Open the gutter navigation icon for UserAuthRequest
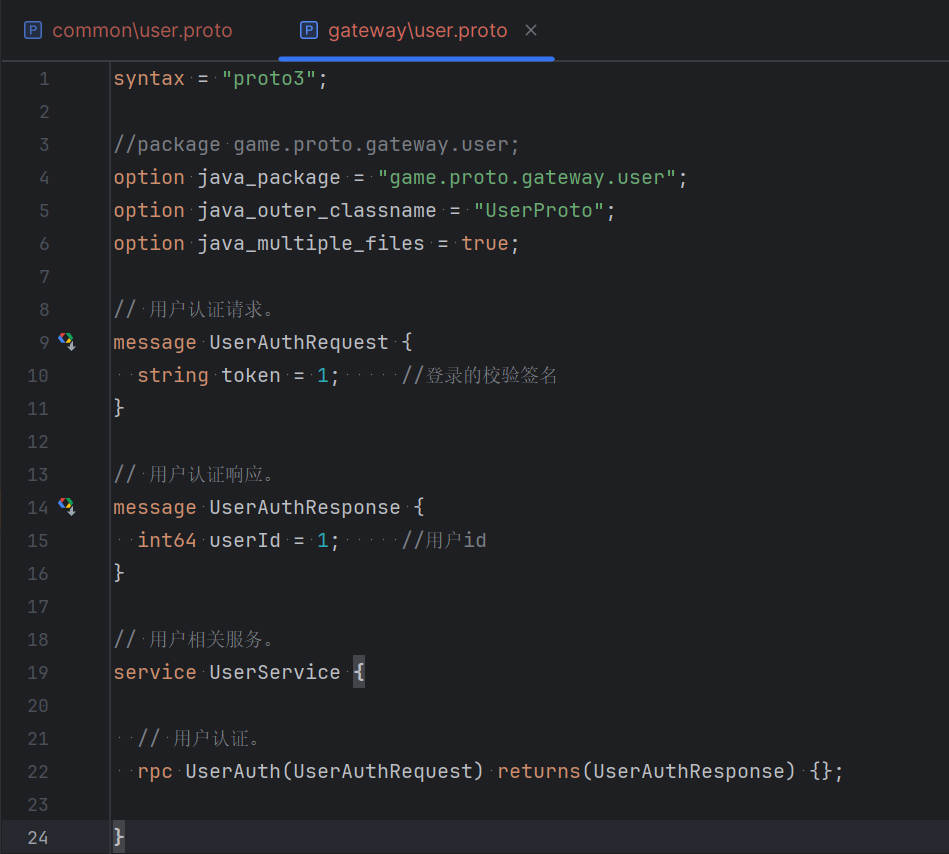Viewport: 949px width, 854px height. tap(67, 341)
